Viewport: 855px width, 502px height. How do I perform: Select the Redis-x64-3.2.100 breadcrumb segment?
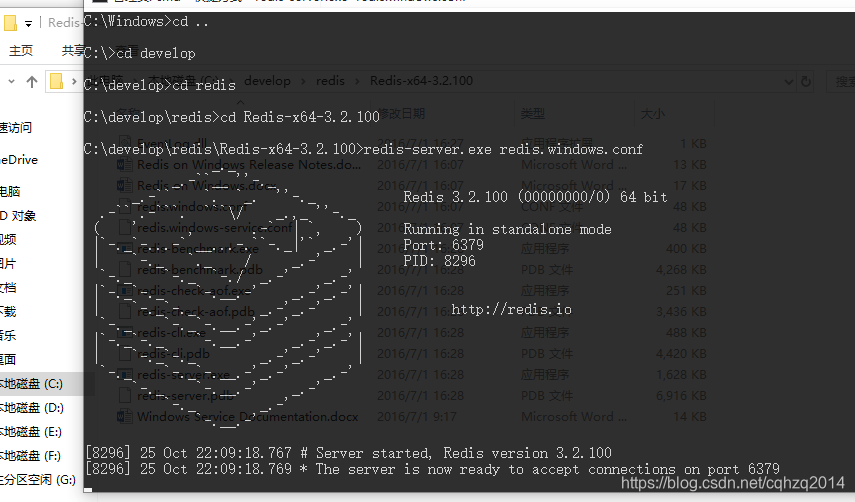tap(421, 81)
